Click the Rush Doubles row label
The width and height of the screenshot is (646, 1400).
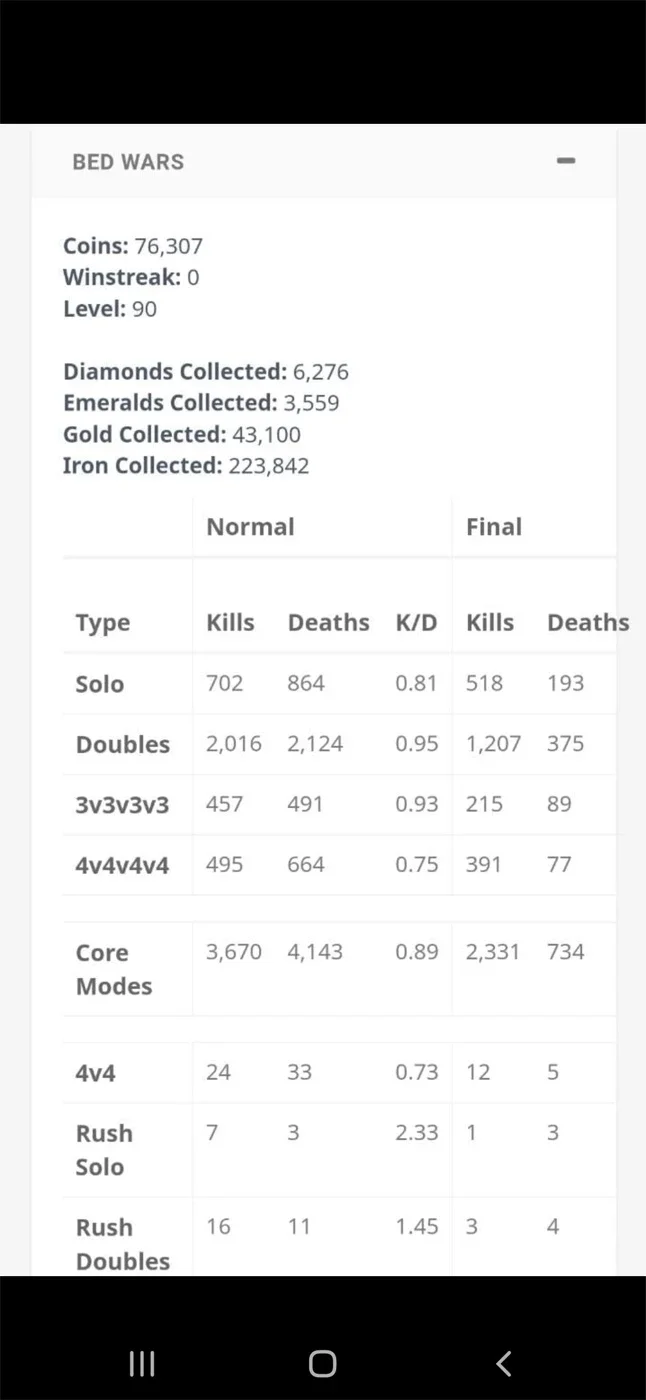[123, 1244]
